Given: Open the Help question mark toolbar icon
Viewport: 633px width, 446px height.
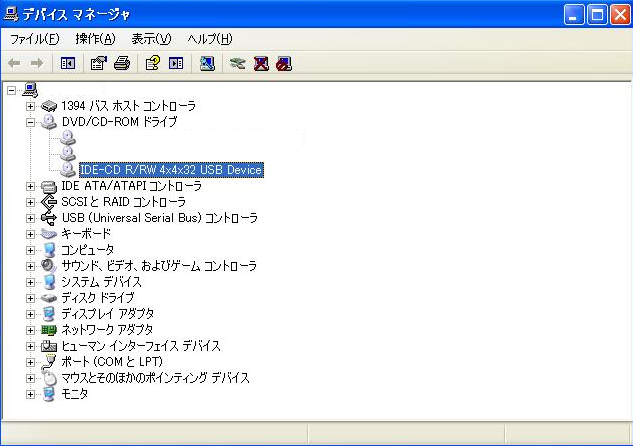Looking at the screenshot, I should point(153,63).
